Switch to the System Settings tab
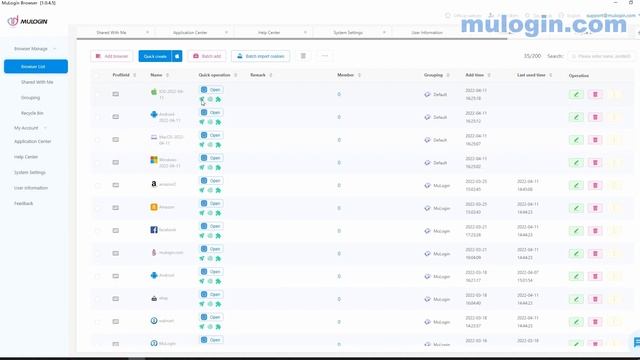The width and height of the screenshot is (640, 360). 348,32
